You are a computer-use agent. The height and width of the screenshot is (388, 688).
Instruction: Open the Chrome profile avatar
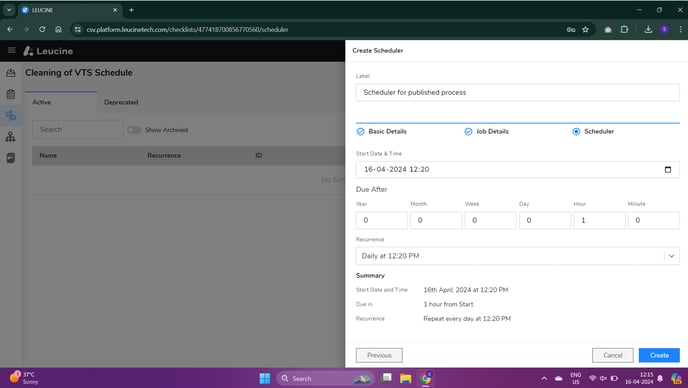click(664, 29)
